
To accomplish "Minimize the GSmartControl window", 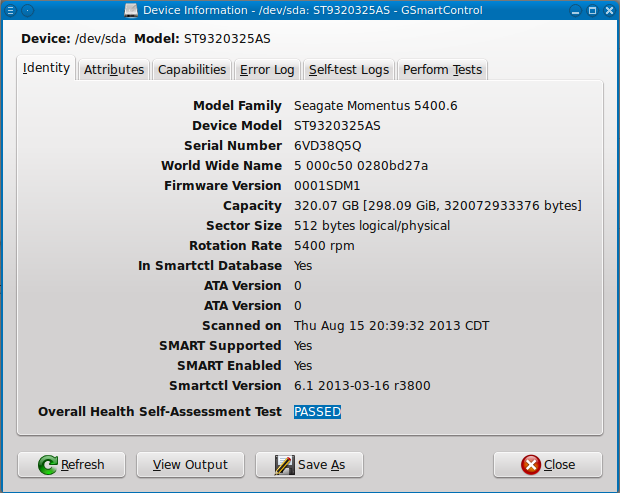I will tap(575, 10).
